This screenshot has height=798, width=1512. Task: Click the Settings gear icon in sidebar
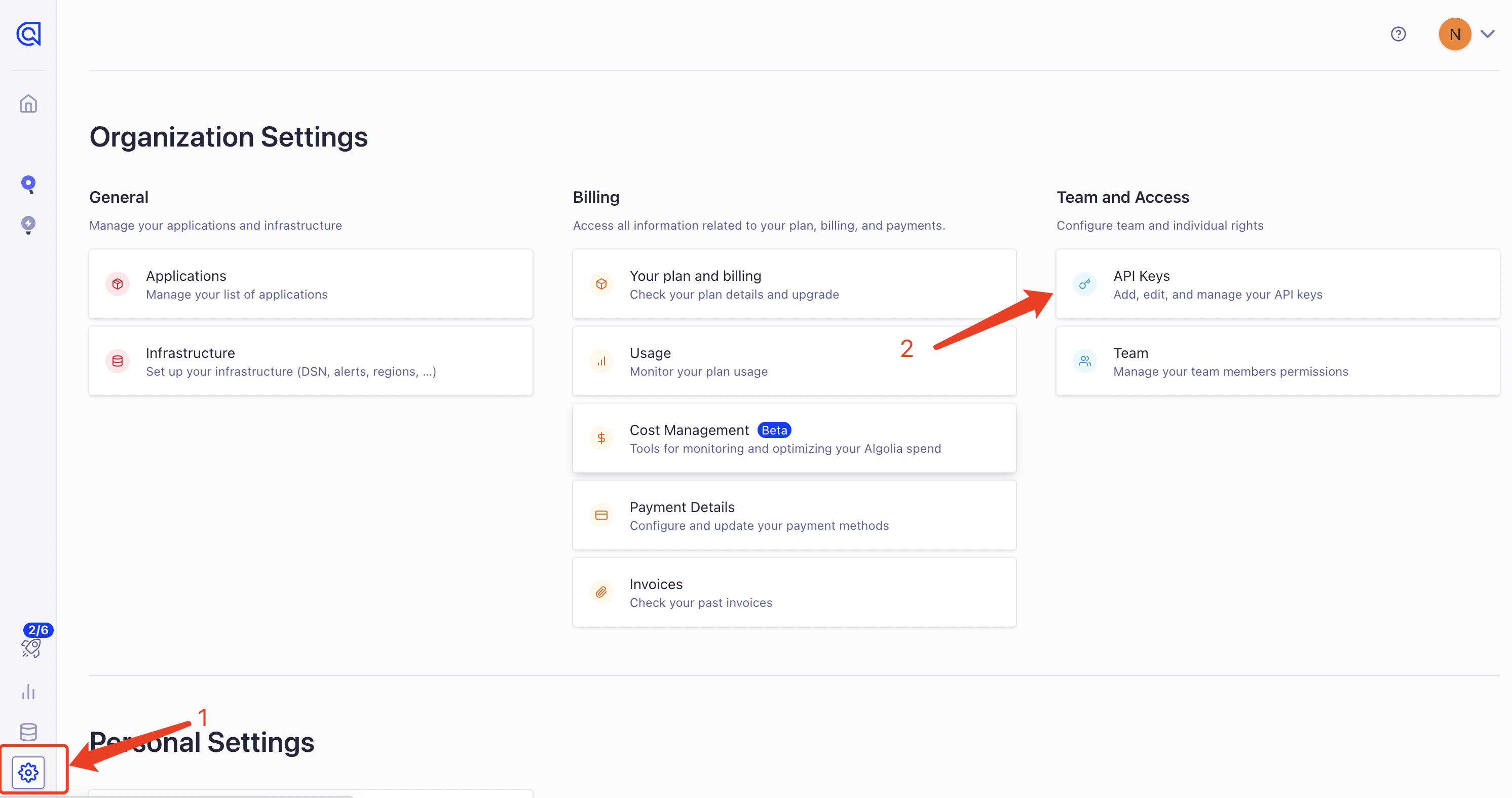[x=28, y=772]
